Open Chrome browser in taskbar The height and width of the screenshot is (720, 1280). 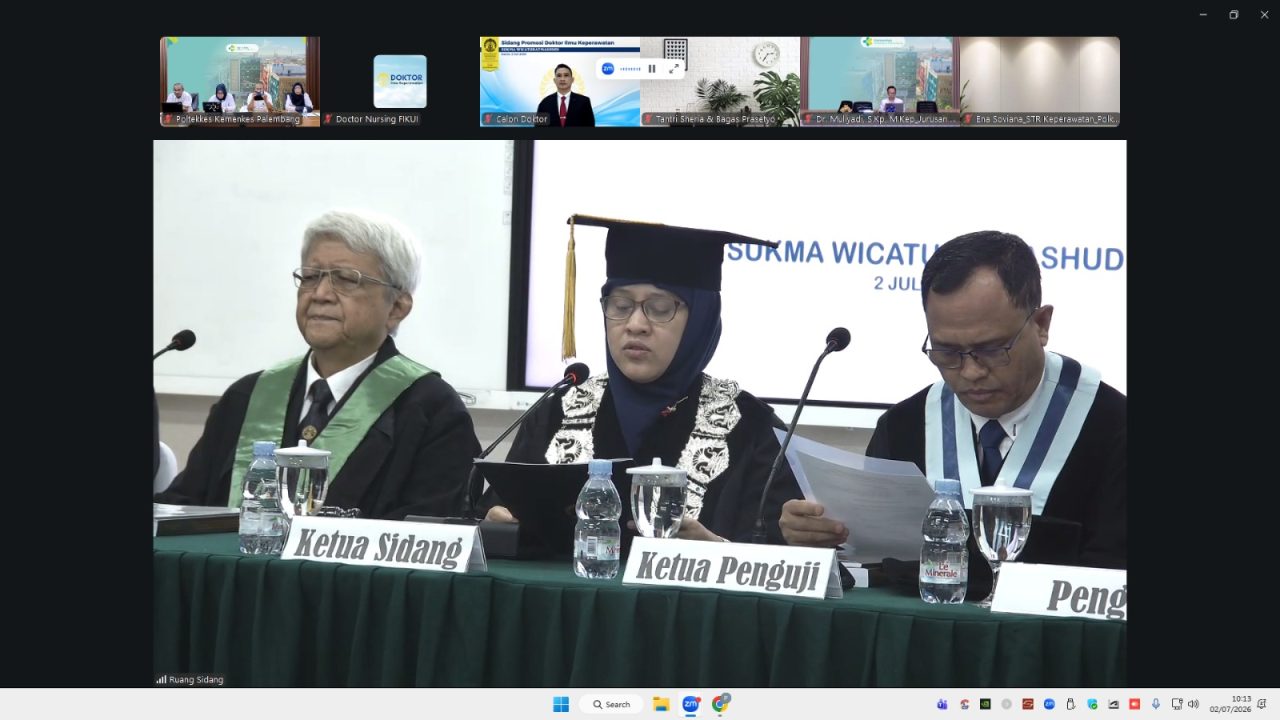pos(720,704)
